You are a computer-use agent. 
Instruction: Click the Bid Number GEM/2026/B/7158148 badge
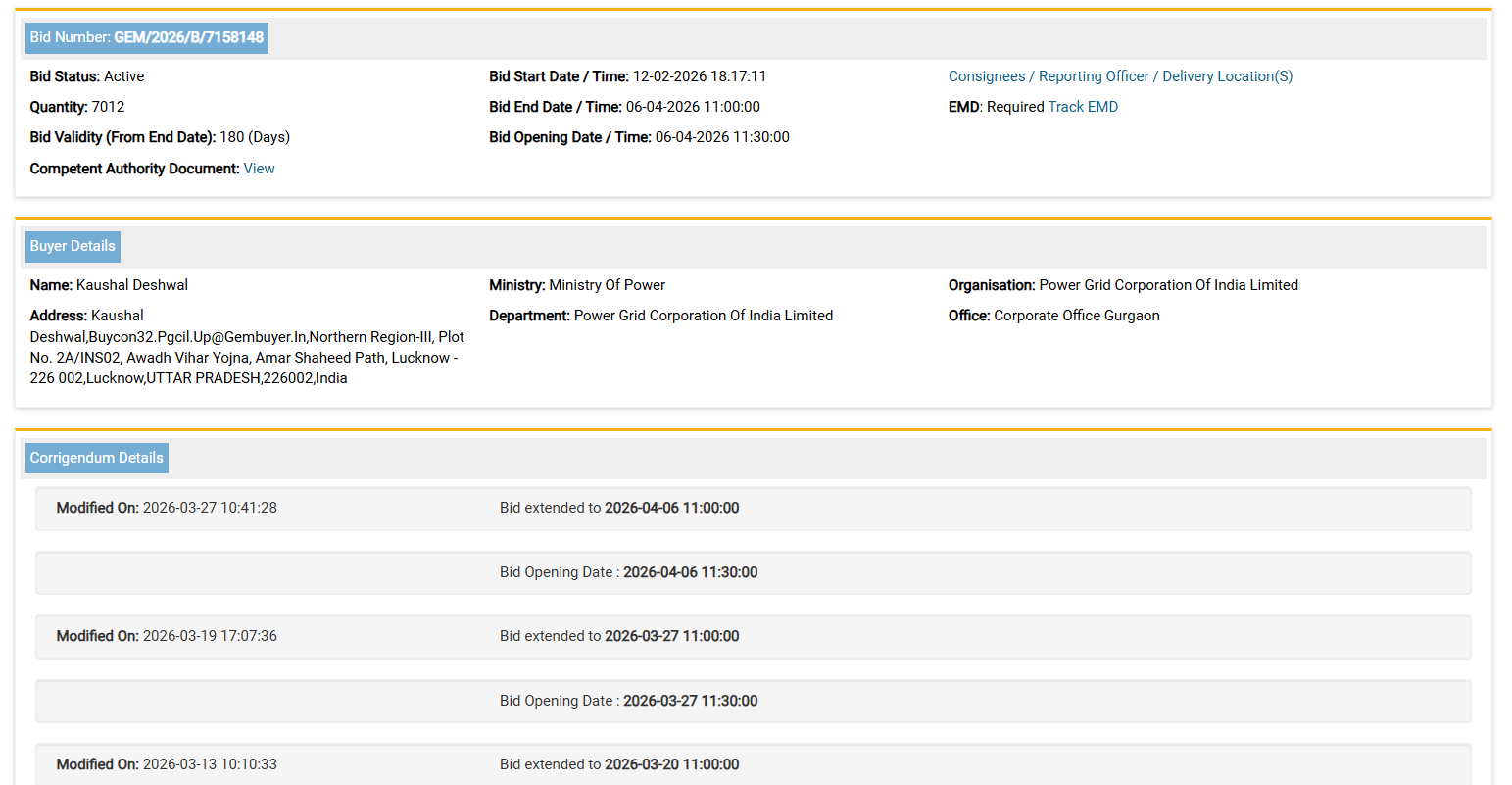pyautogui.click(x=147, y=38)
